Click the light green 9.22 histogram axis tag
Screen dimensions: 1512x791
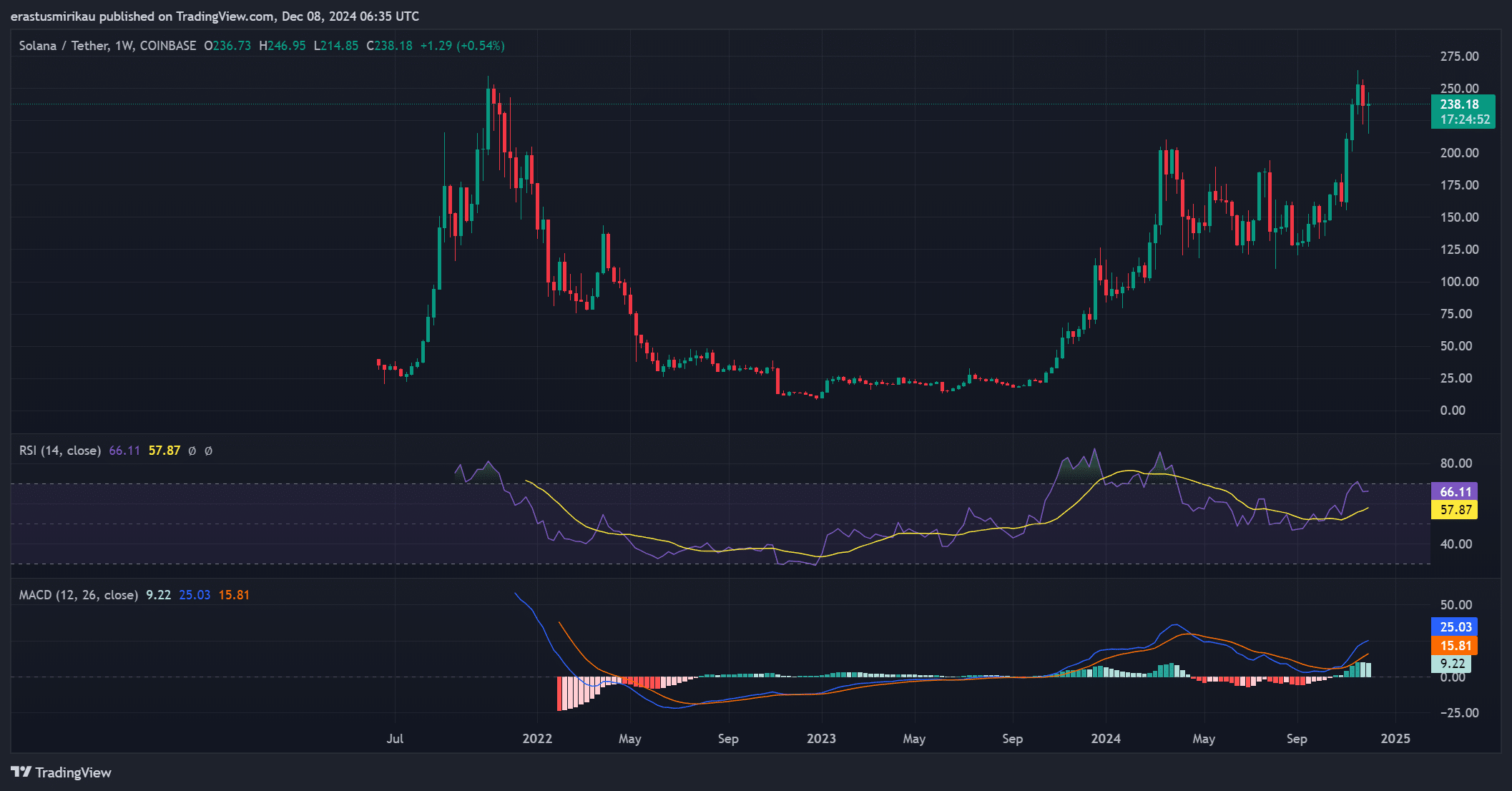[1452, 664]
